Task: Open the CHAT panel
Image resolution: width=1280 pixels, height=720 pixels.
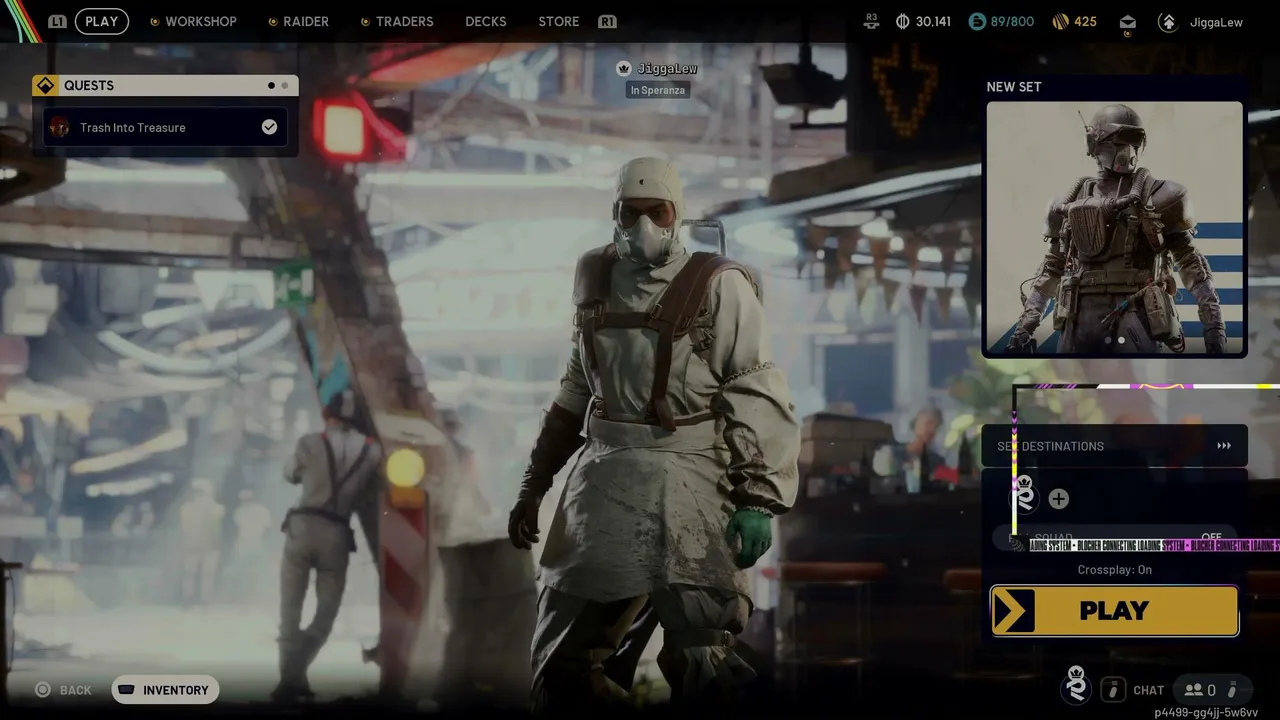Action: pos(1148,690)
